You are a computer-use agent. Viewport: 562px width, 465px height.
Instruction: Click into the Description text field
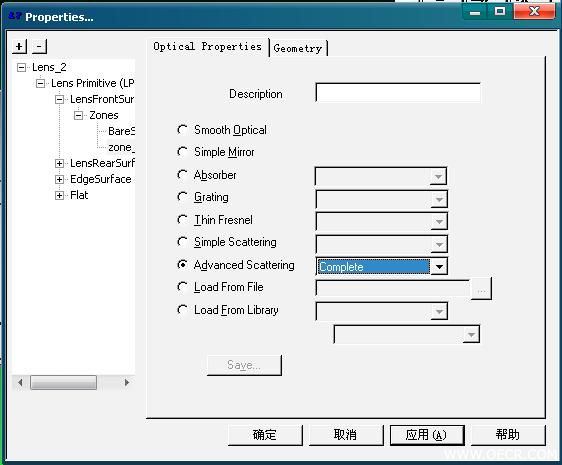point(398,93)
